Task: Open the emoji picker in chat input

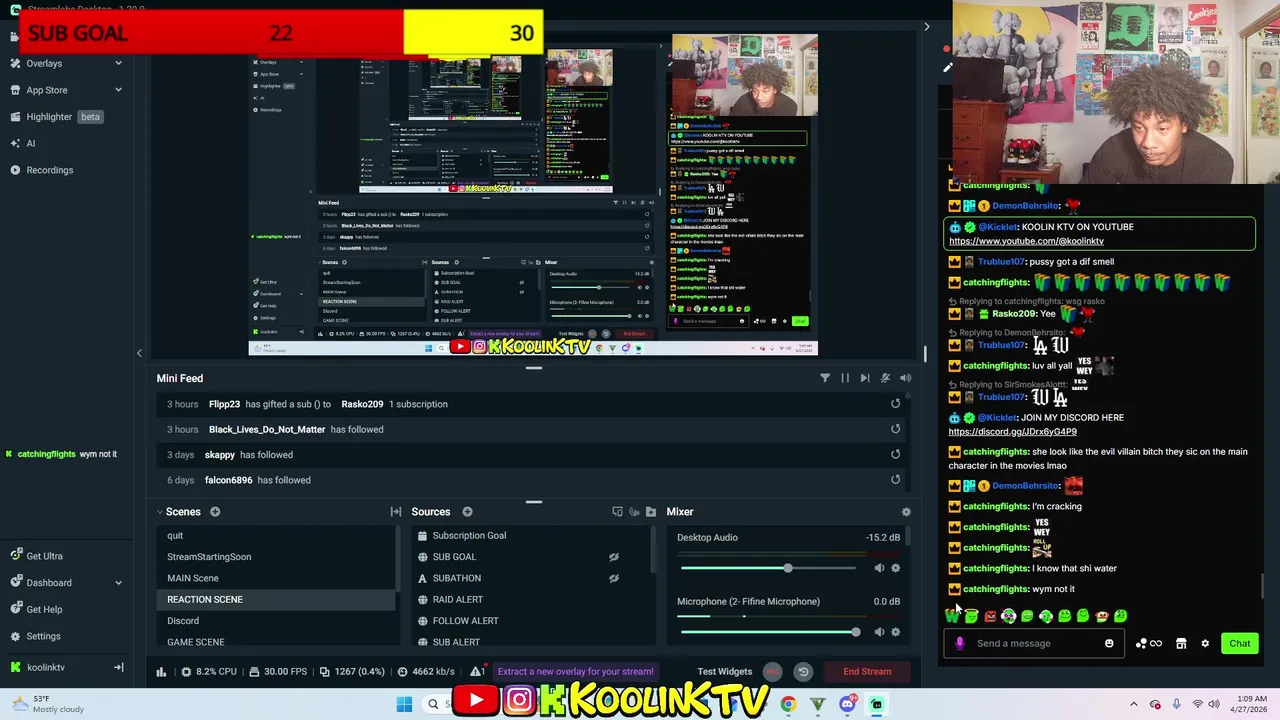Action: 1109,643
